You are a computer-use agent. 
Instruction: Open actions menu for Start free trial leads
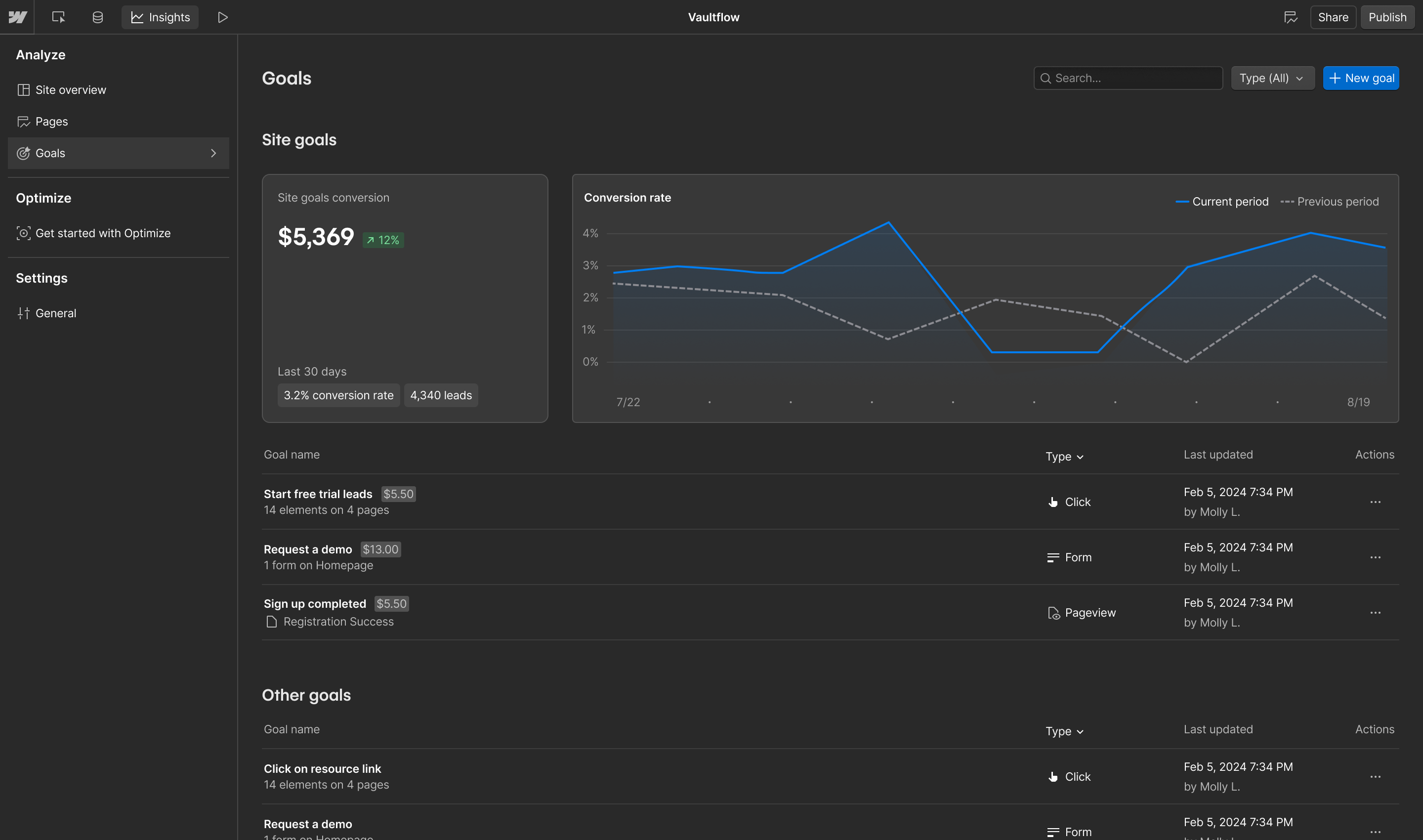1375,502
